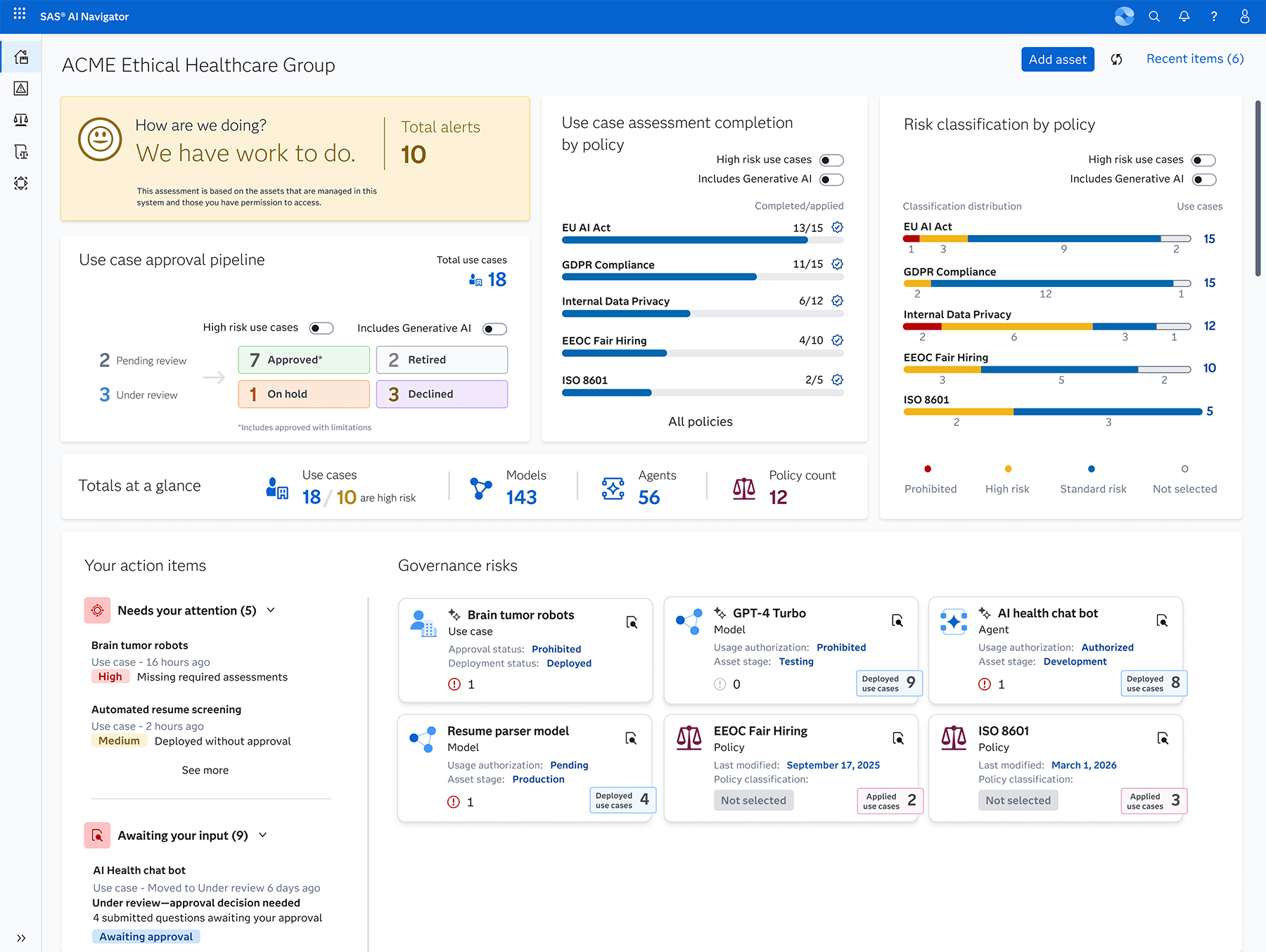Click AI health chat bot Deployed use cases 8 badge

tap(1153, 683)
